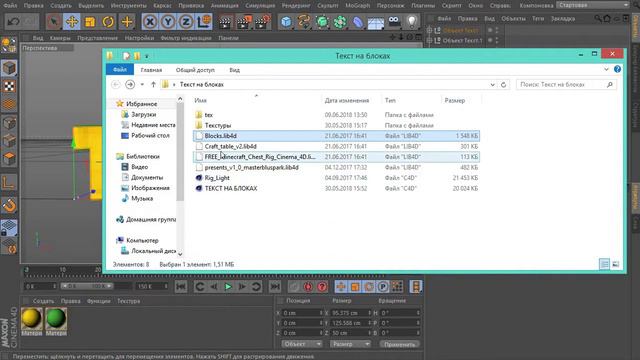Viewport: 640px width, 360px height.
Task: Jump to timeline start
Action: (x=181, y=287)
